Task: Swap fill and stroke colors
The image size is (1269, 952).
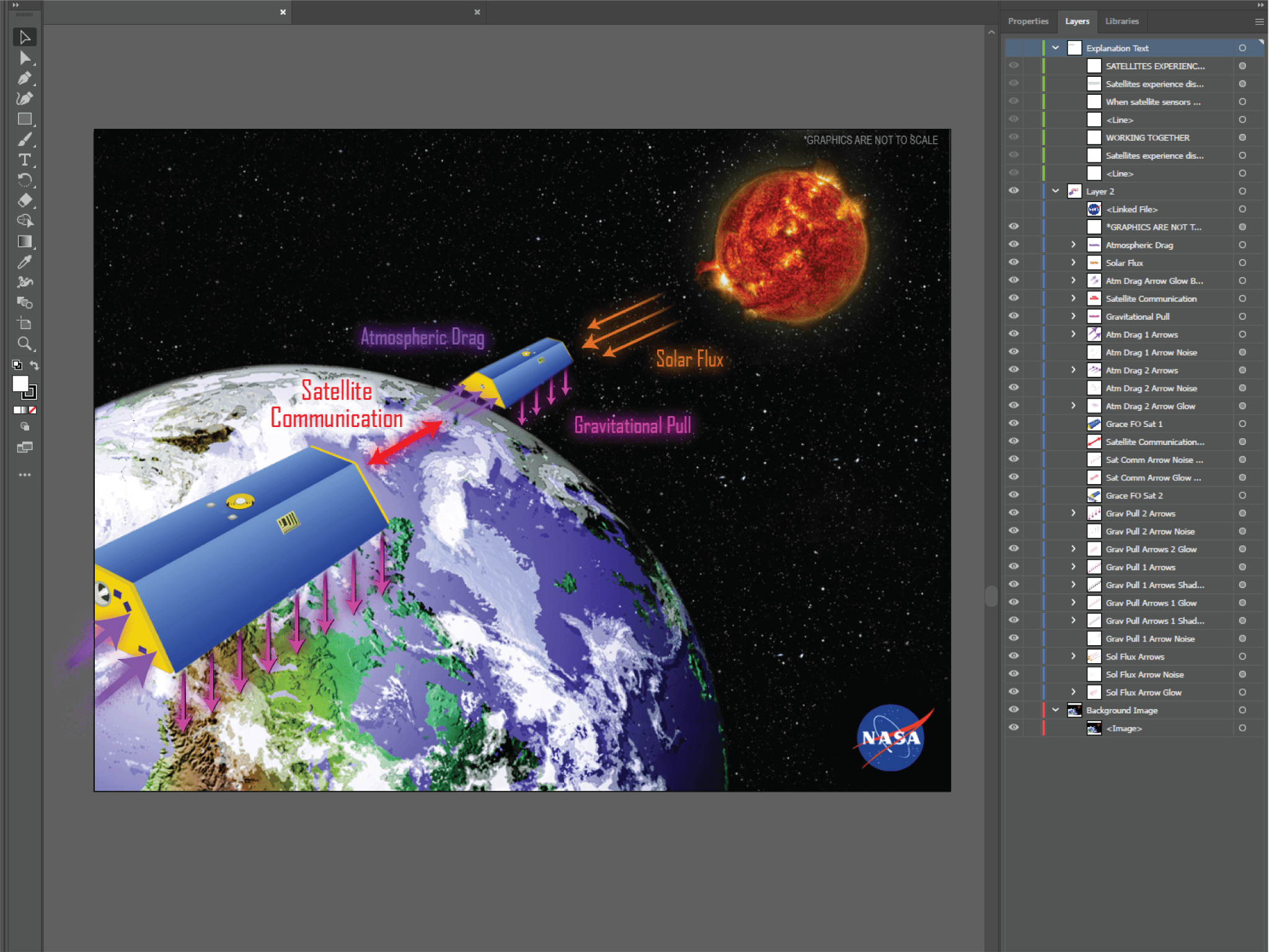Action: click(35, 365)
